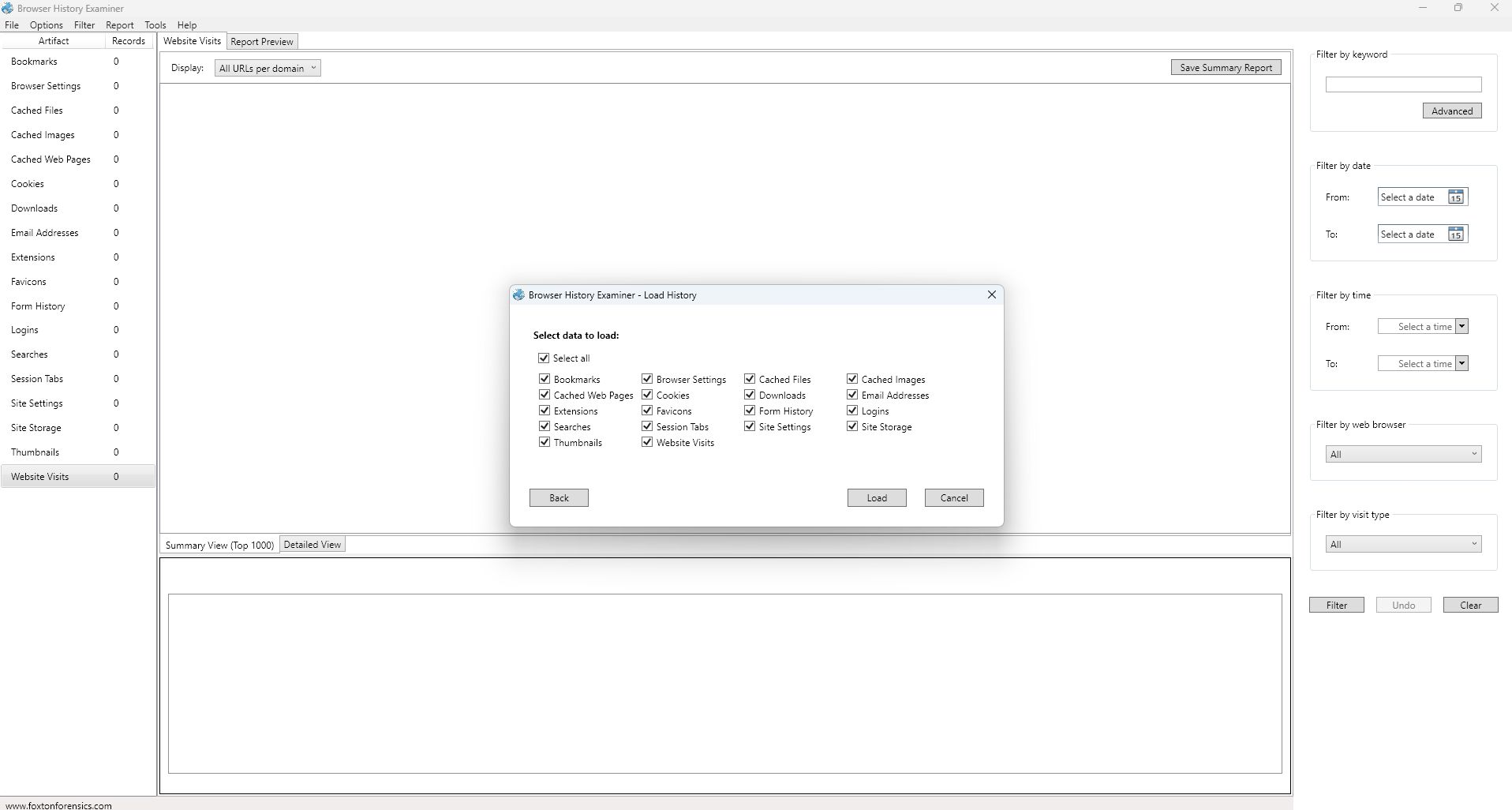The image size is (1512, 810).
Task: Click the Browser History Examiner dialog icon
Action: tap(518, 295)
